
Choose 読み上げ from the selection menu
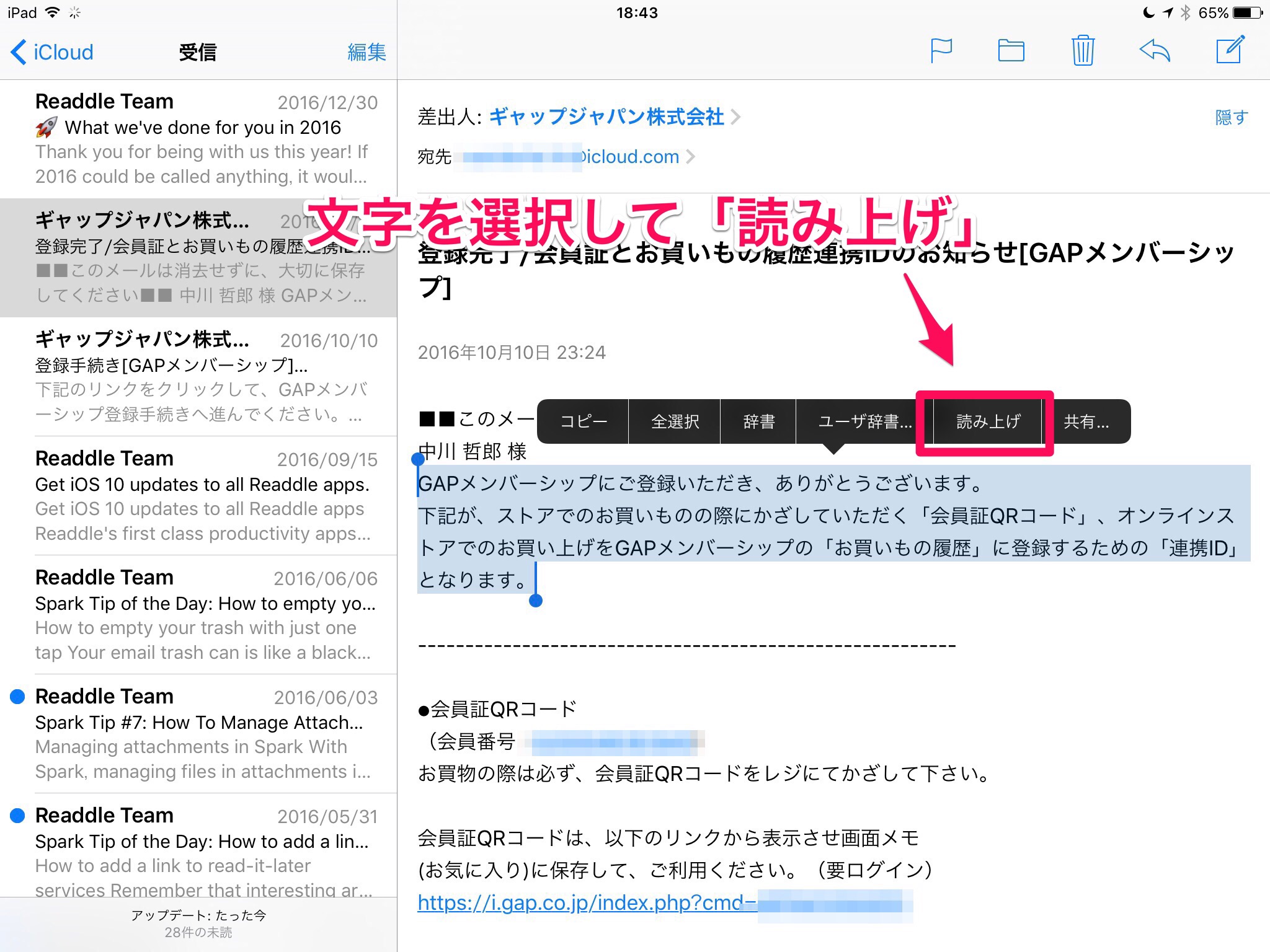click(987, 422)
